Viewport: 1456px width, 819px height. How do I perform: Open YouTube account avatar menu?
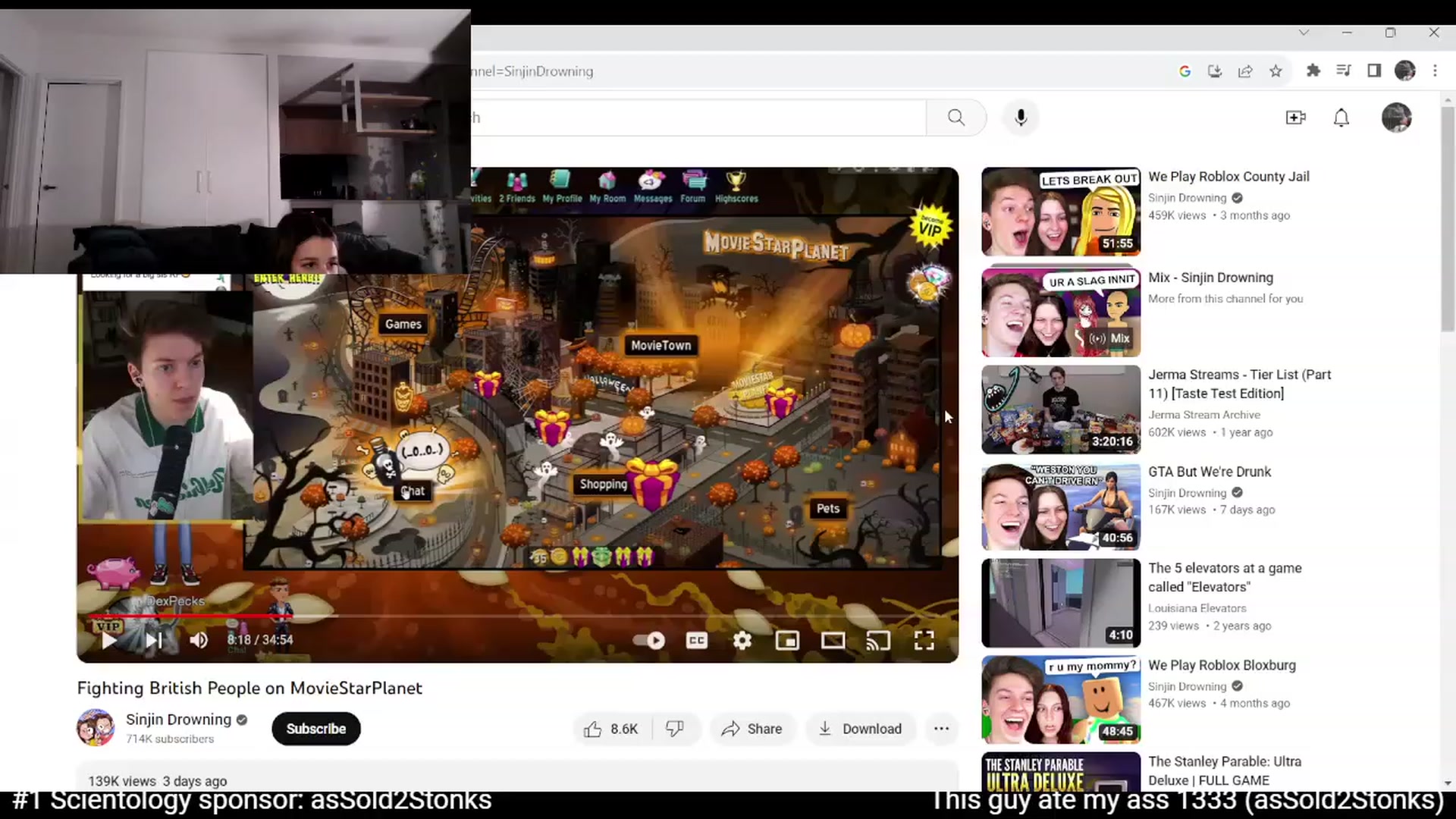[1396, 118]
